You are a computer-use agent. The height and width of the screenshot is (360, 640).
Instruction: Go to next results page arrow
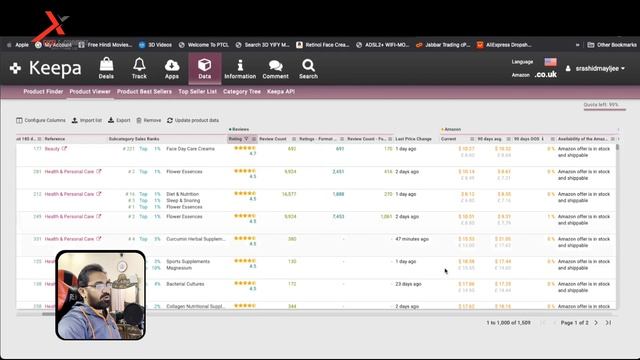tap(596, 323)
